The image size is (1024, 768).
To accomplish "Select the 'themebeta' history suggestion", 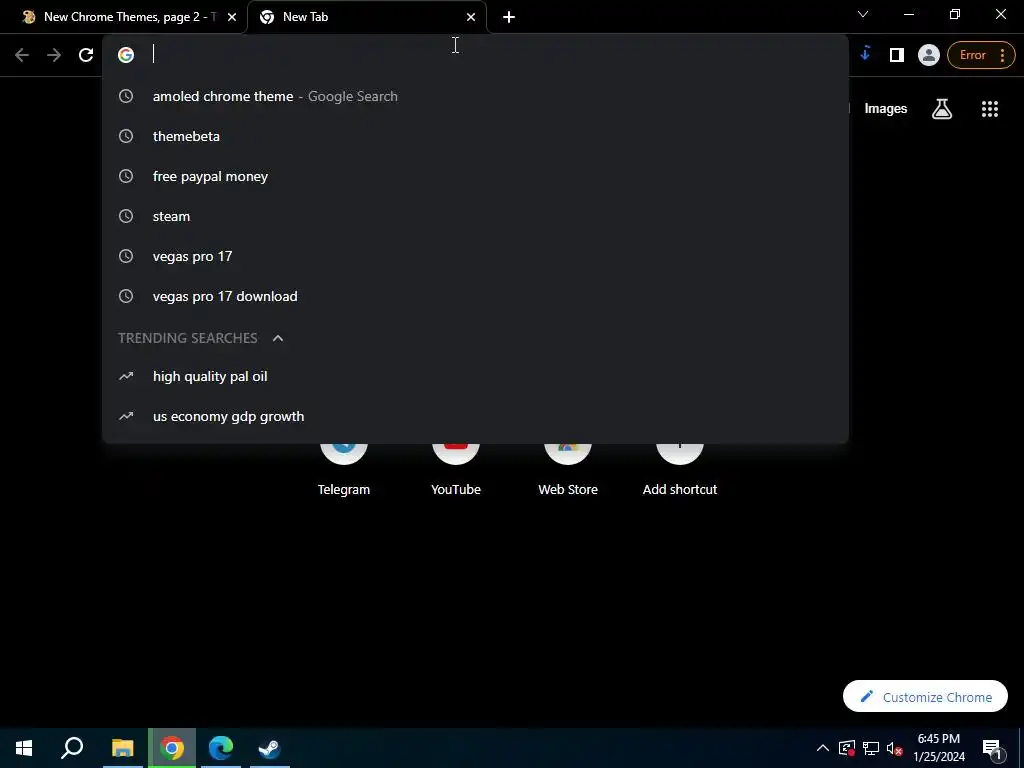I will 475,136.
